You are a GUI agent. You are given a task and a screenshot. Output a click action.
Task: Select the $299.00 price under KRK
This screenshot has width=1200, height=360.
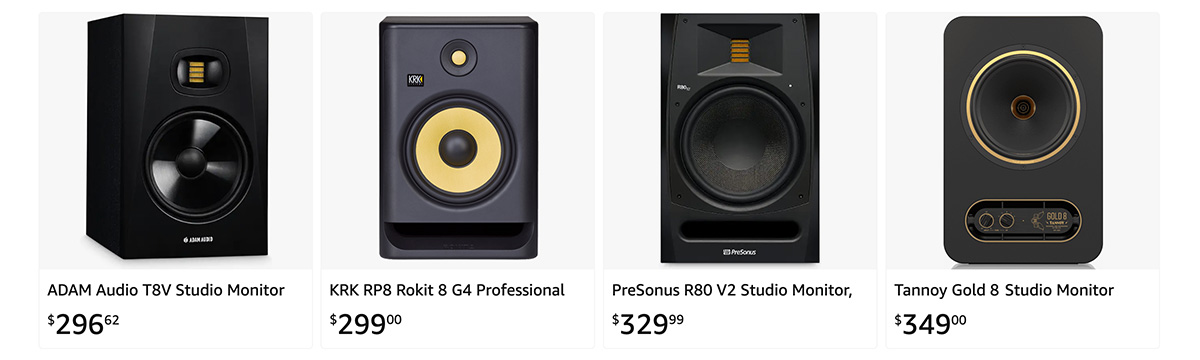[366, 324]
